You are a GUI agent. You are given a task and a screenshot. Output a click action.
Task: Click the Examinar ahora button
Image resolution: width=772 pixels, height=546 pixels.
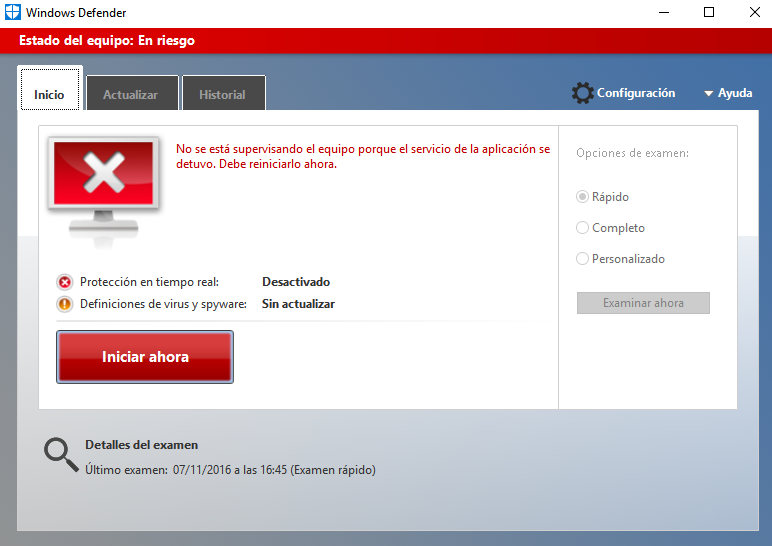(643, 303)
